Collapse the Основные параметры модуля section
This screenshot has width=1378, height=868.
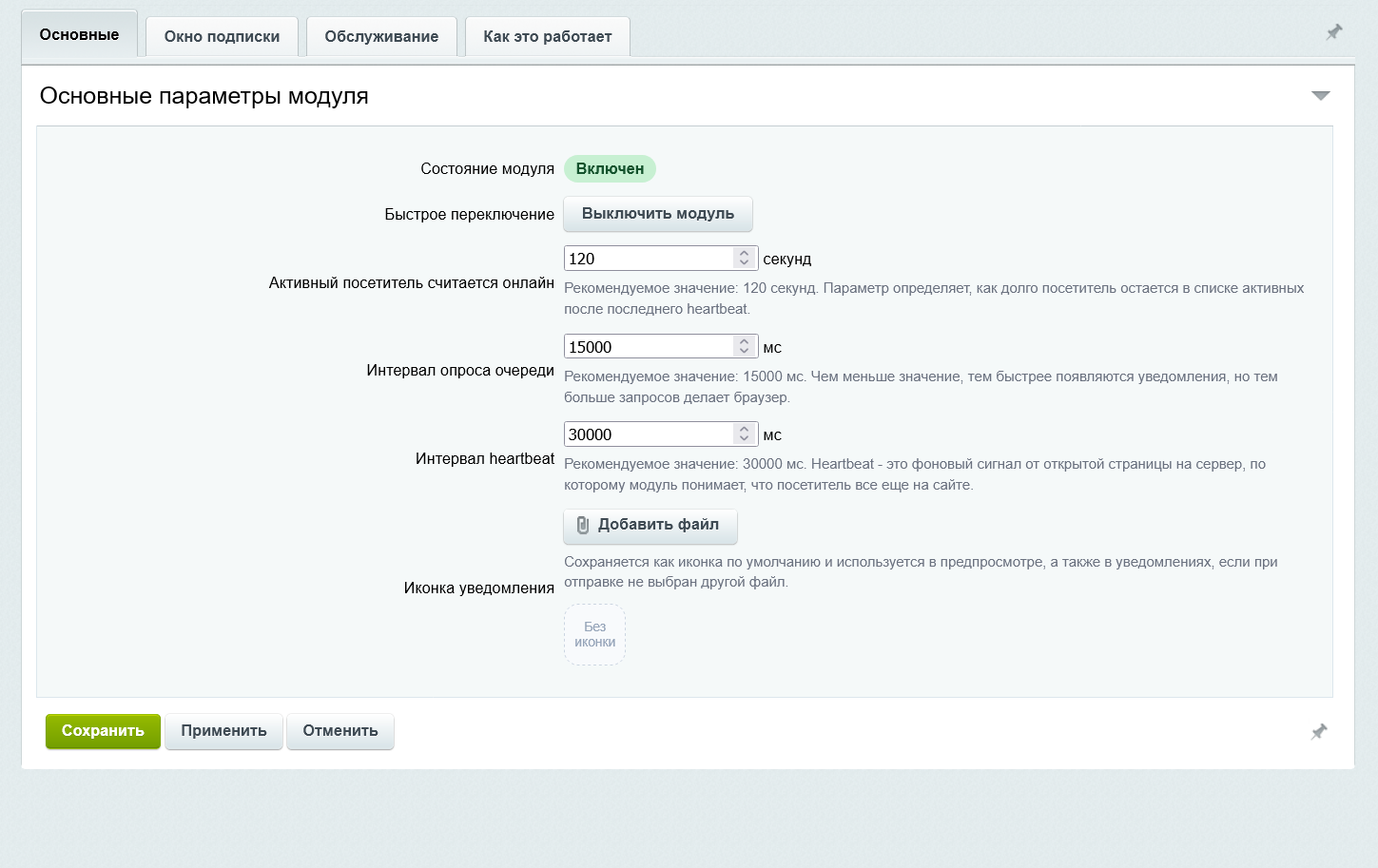pyautogui.click(x=1321, y=96)
